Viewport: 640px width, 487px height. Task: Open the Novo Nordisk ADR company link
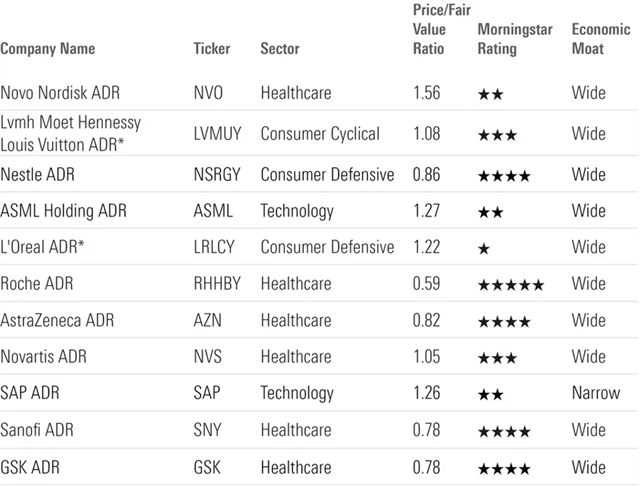pos(59,93)
